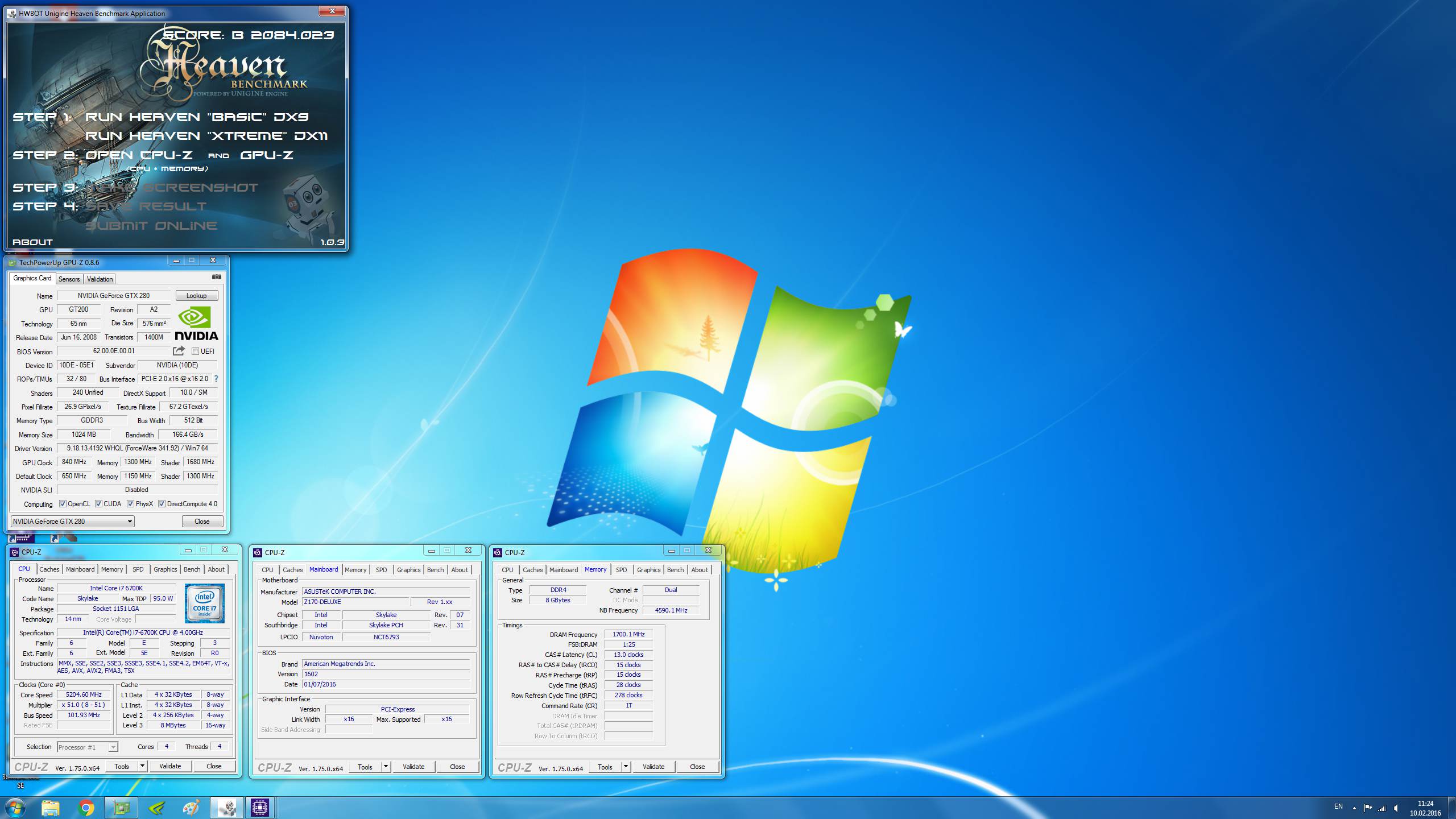Click Run Heaven "Basic" DX9
The width and height of the screenshot is (1456, 819).
click(x=197, y=117)
